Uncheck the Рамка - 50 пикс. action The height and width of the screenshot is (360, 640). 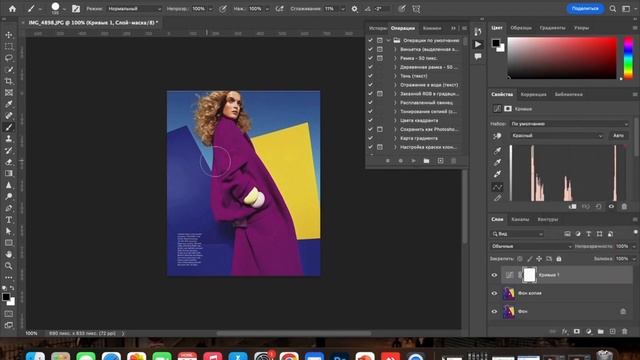[x=371, y=58]
